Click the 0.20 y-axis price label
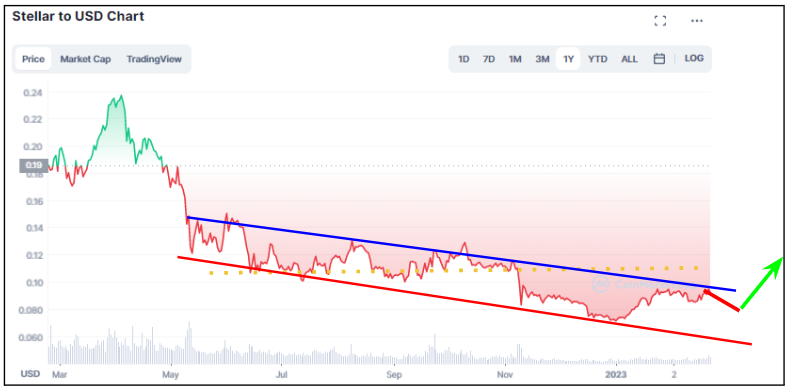This screenshot has height=391, width=785. pos(33,146)
